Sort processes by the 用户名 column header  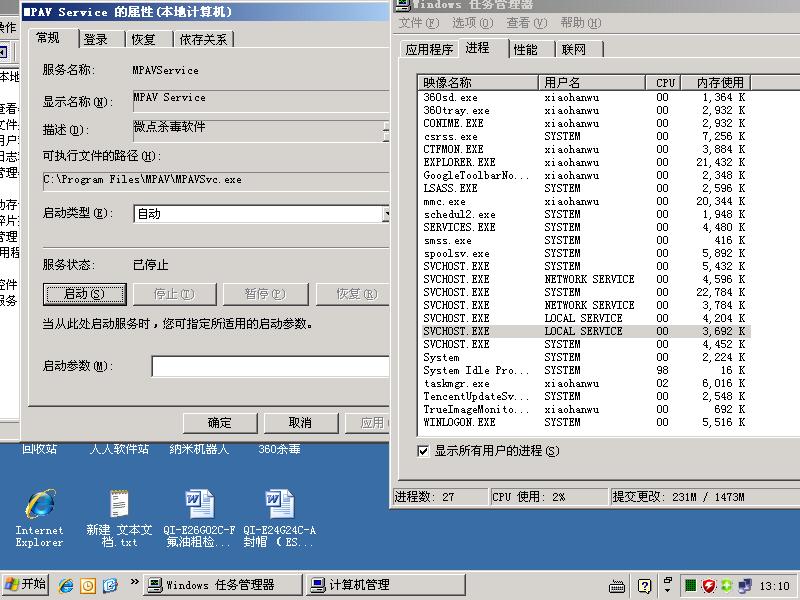click(x=592, y=83)
